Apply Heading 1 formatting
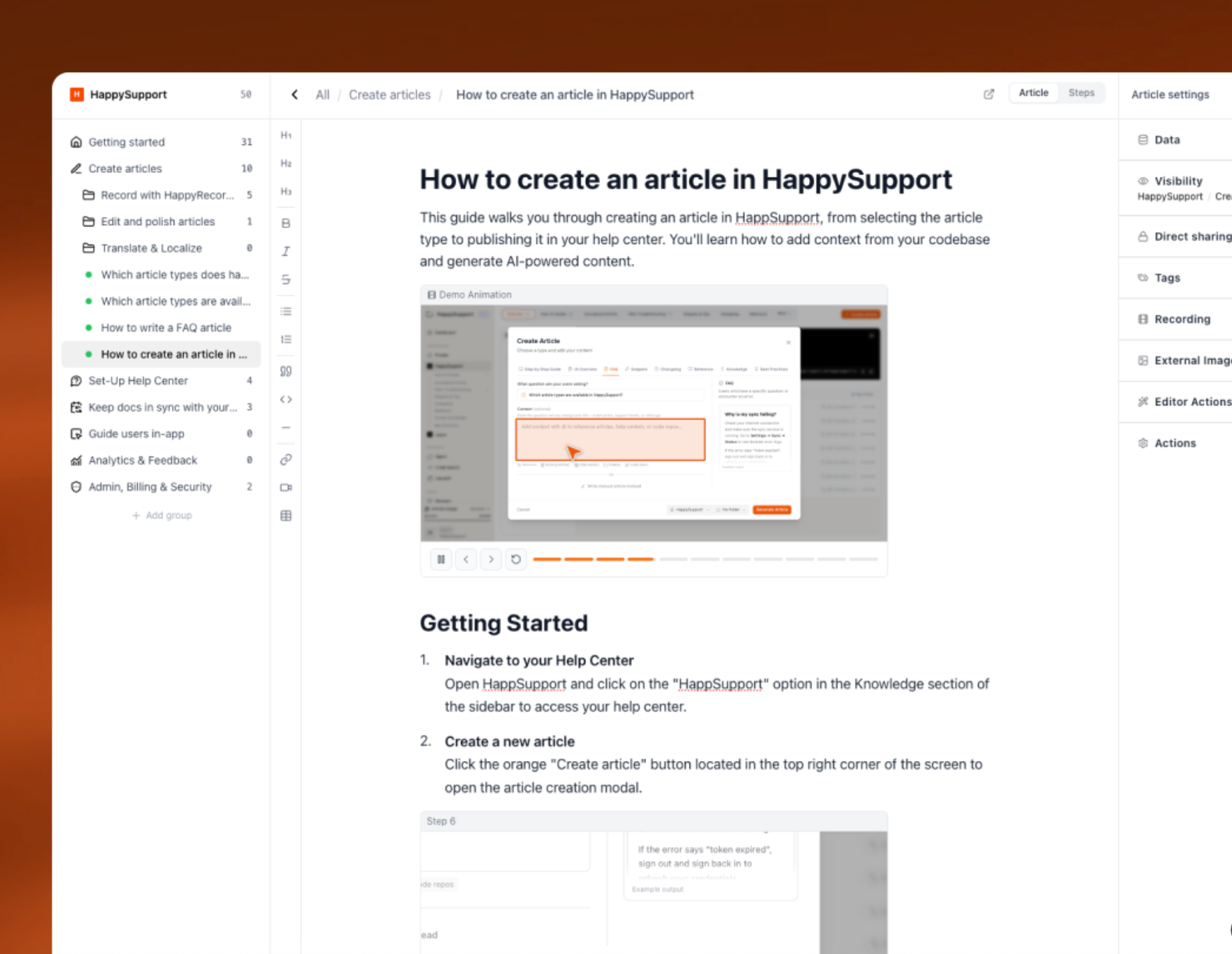 (x=286, y=136)
